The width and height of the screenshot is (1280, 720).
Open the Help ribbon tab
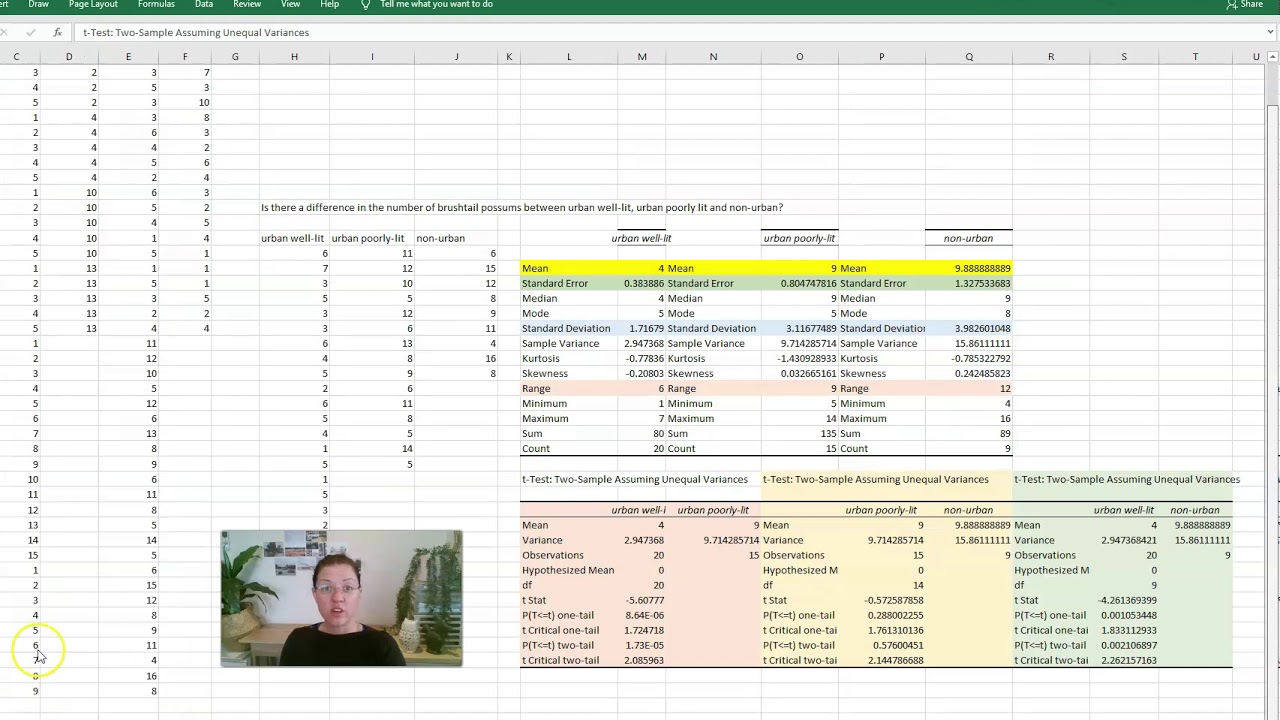pos(329,5)
